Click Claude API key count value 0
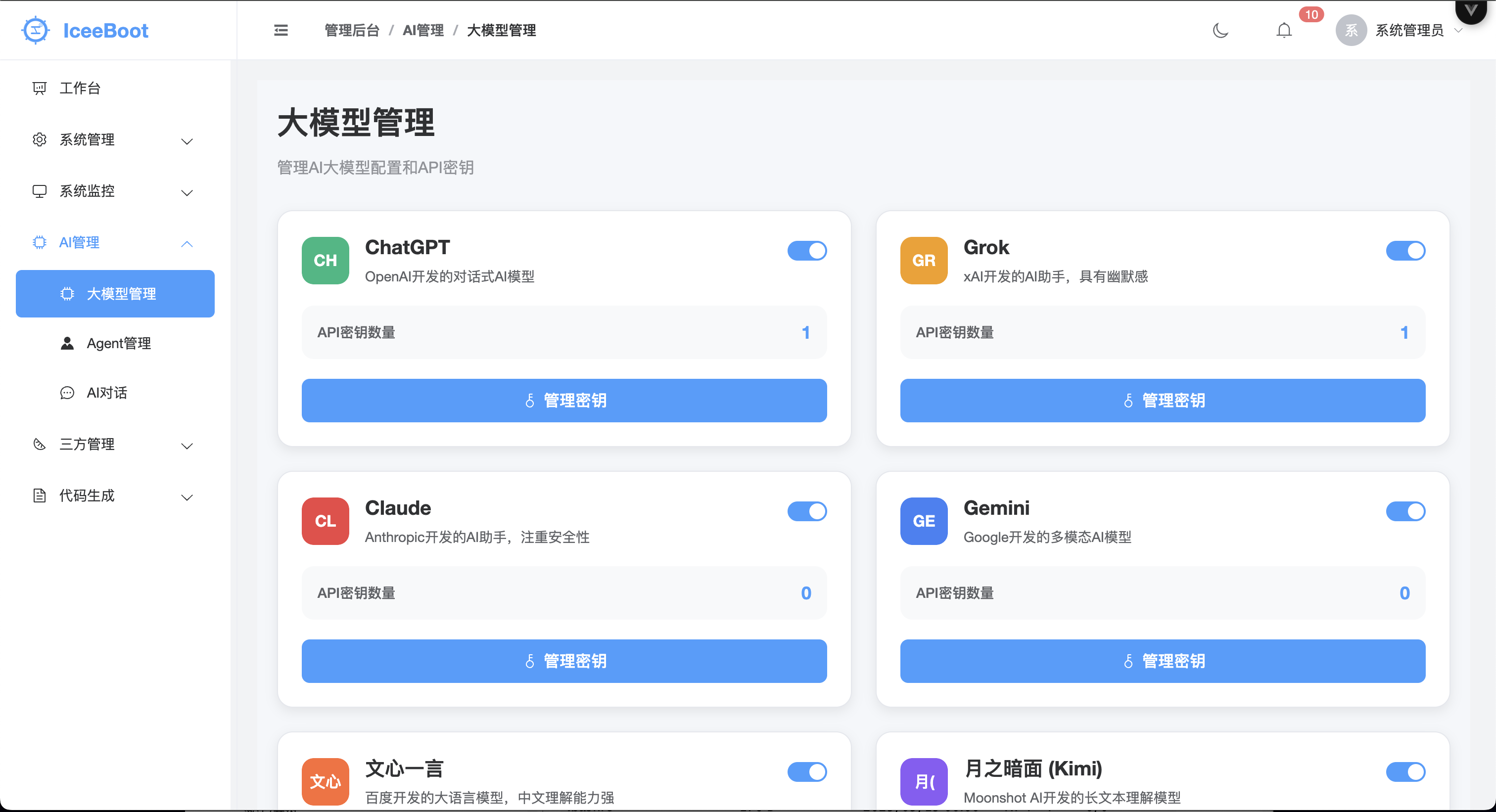This screenshot has height=812, width=1496. tap(806, 593)
